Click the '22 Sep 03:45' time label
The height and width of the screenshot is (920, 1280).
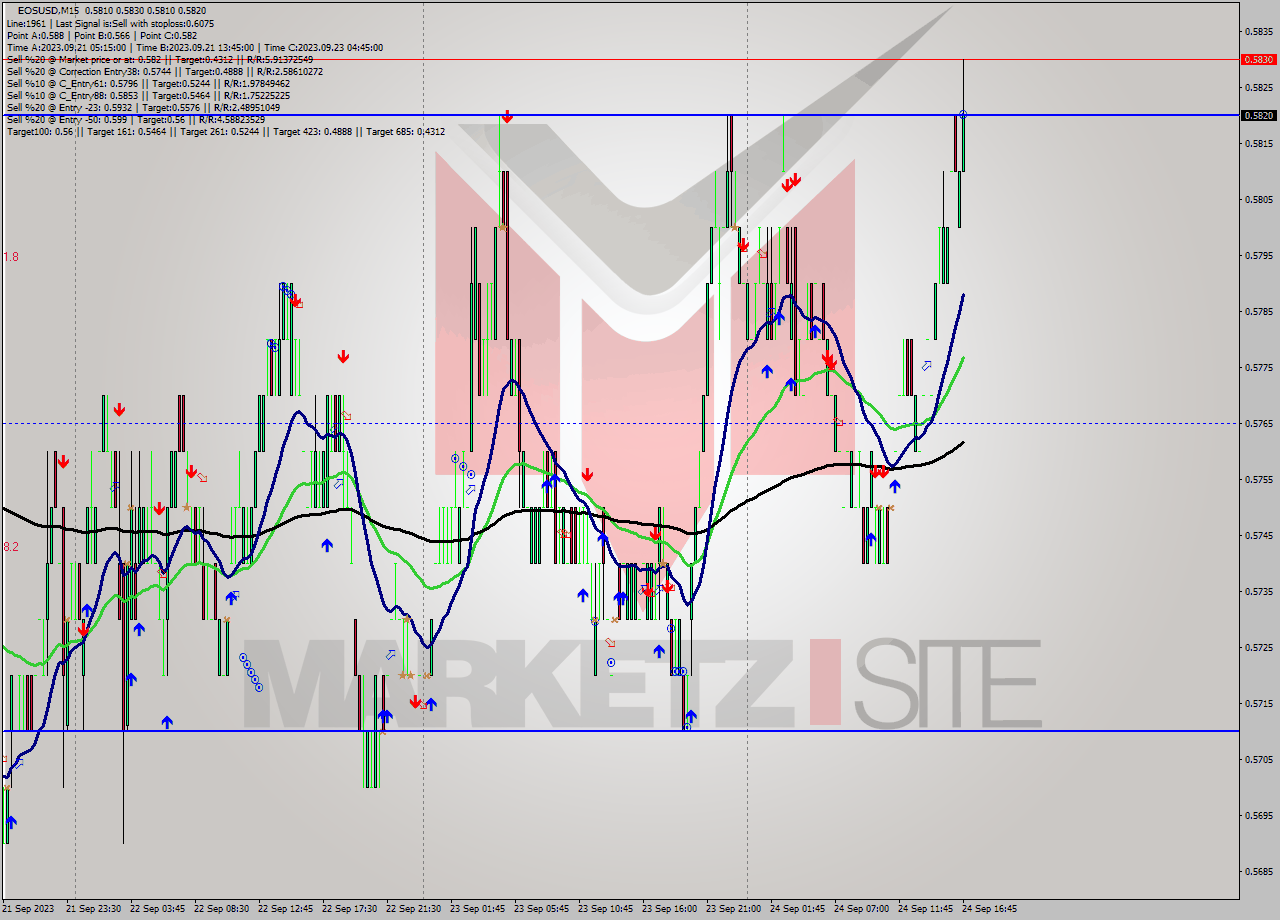click(x=157, y=909)
